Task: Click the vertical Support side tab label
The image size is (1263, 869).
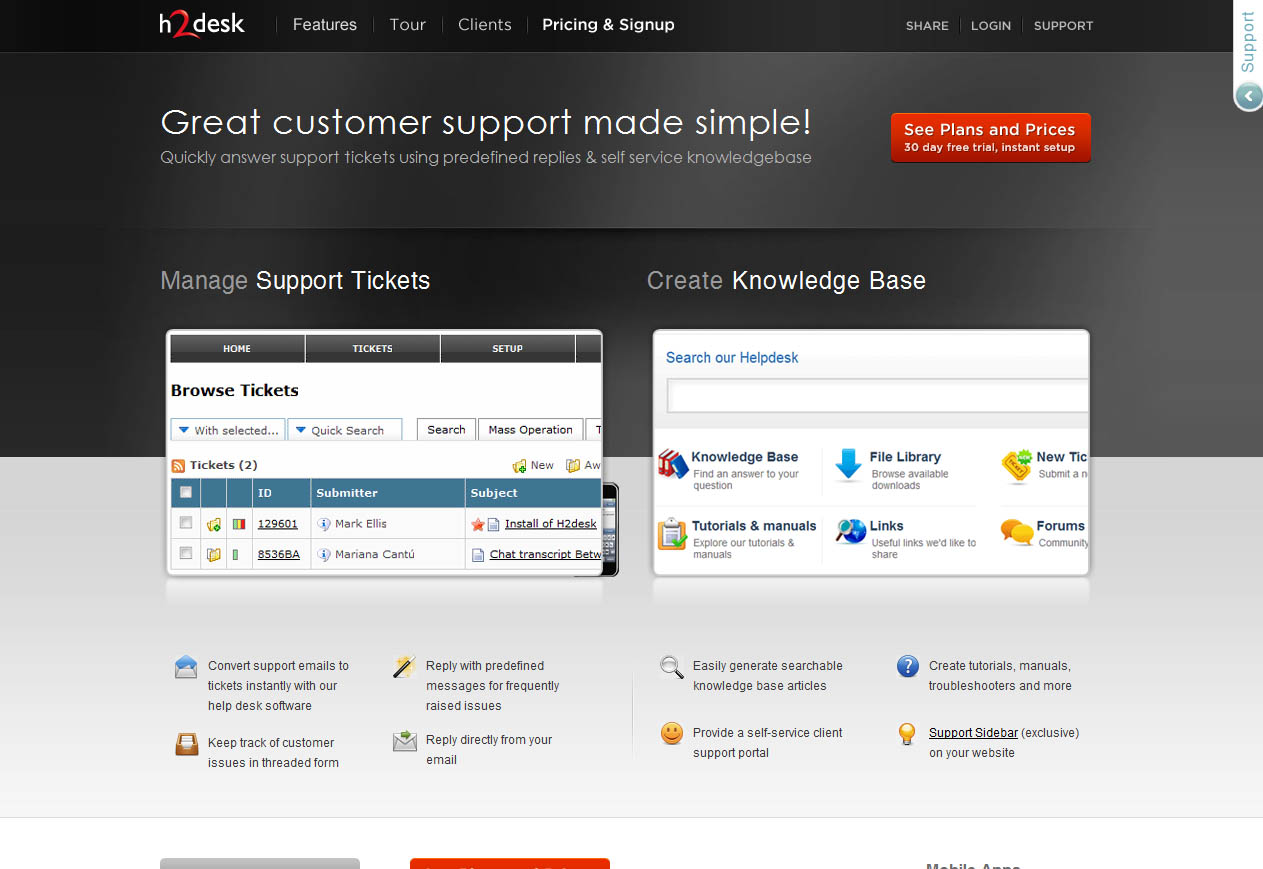Action: coord(1248,42)
